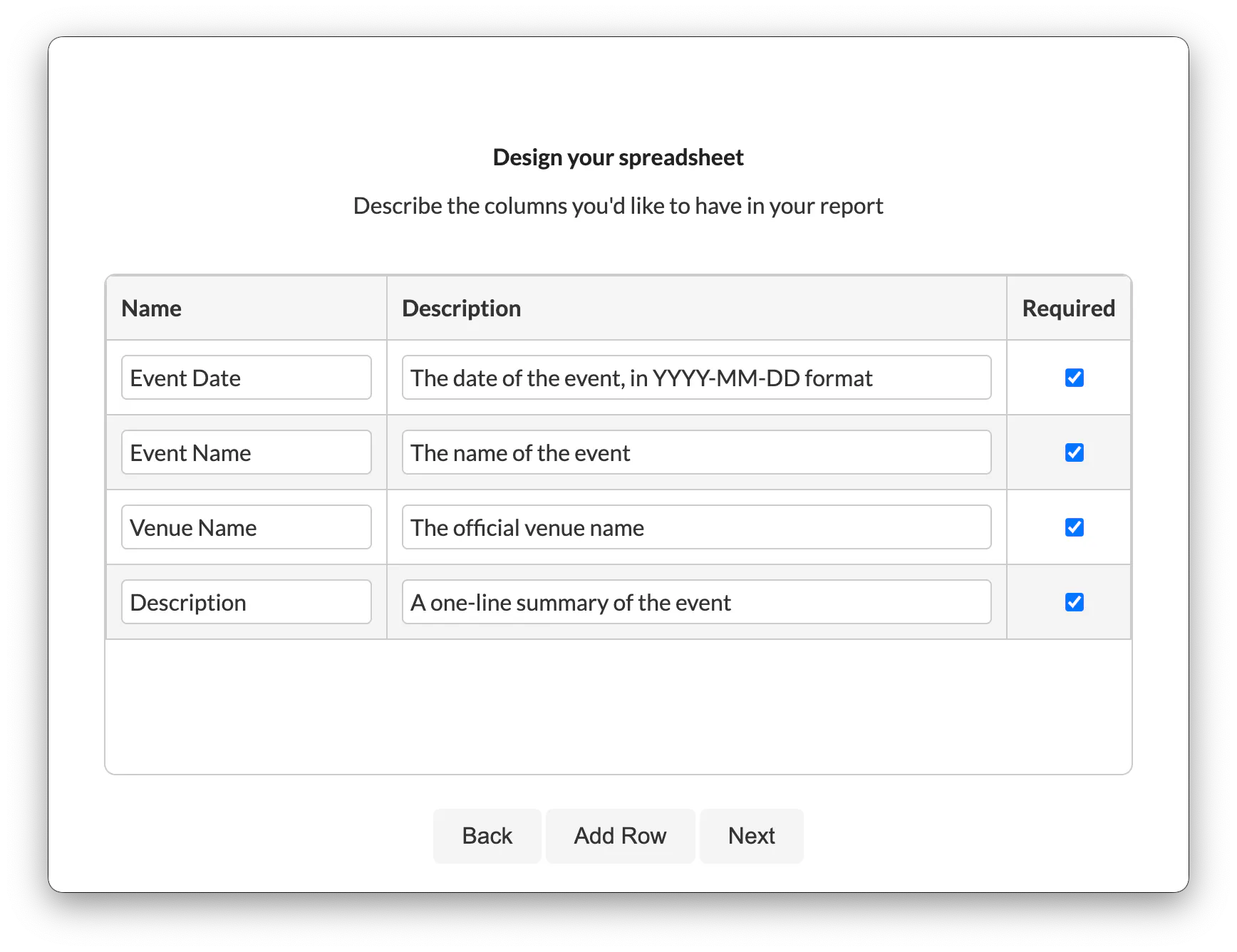
Task: Edit 'A one-line summary of the event' field
Action: click(x=697, y=602)
